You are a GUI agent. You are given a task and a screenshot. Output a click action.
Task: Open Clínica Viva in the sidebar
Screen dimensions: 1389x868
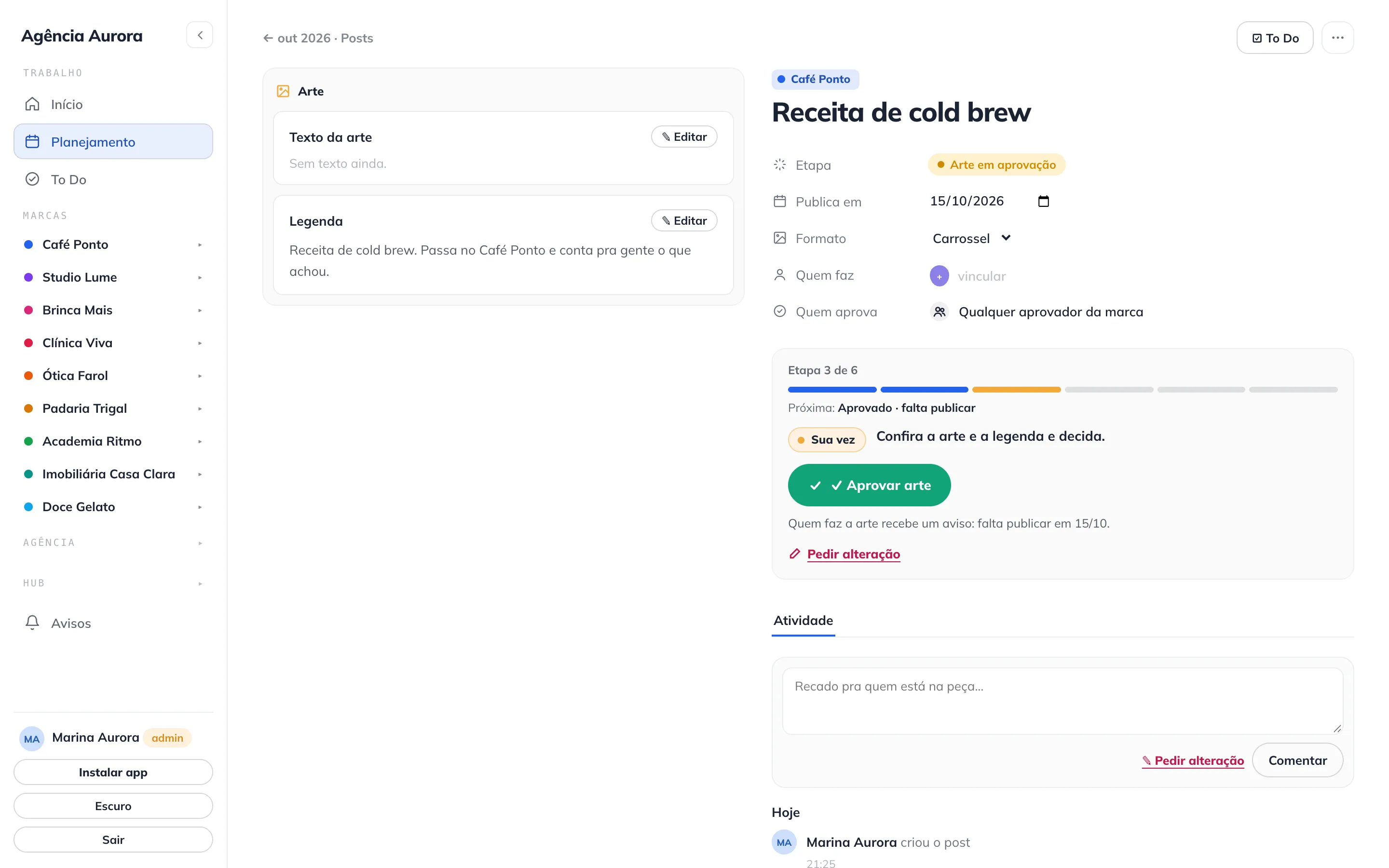(78, 343)
